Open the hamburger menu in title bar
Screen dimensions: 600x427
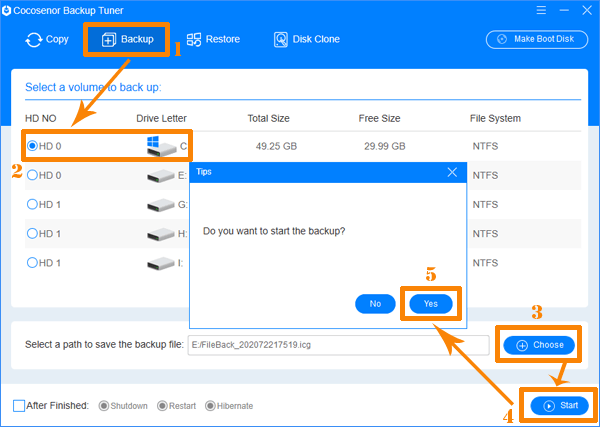point(541,10)
